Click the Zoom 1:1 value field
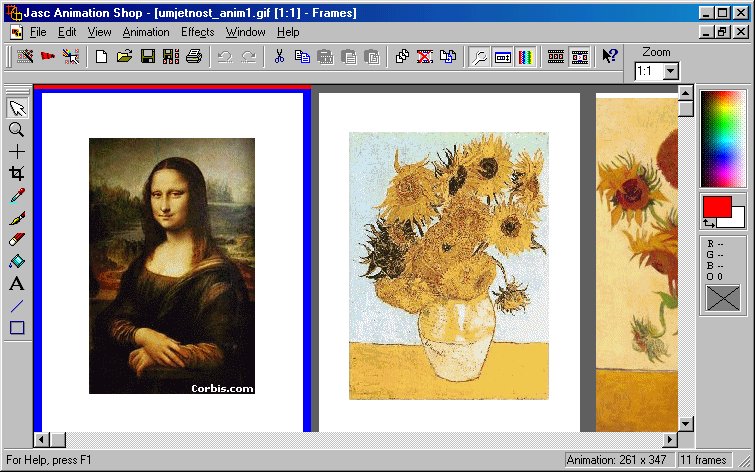 tap(649, 72)
